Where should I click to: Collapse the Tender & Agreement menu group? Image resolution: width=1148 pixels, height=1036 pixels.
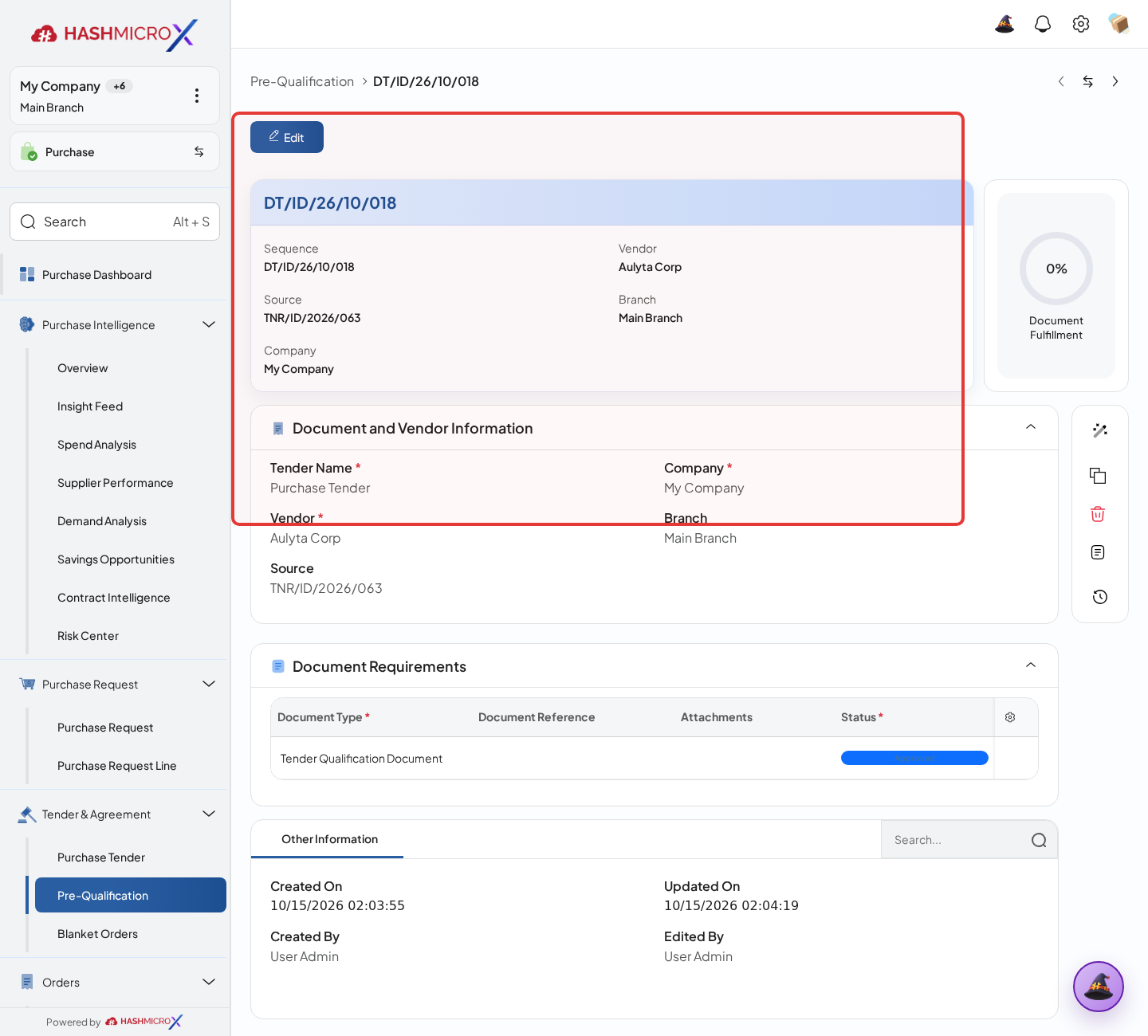click(209, 814)
